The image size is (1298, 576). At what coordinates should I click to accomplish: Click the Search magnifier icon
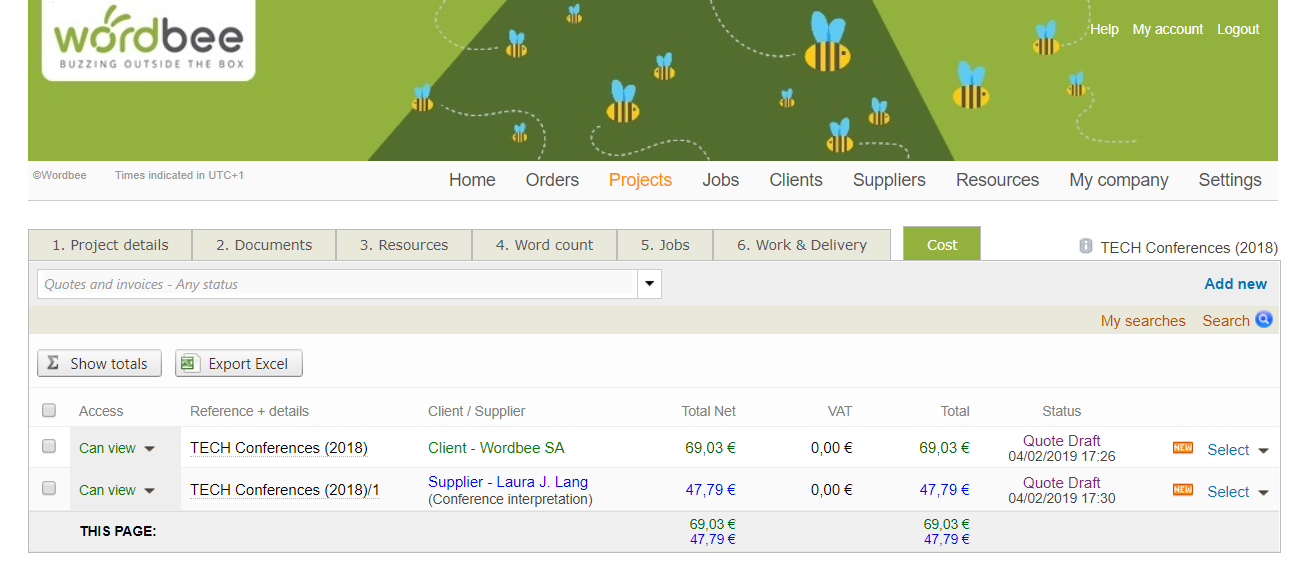coord(1264,320)
